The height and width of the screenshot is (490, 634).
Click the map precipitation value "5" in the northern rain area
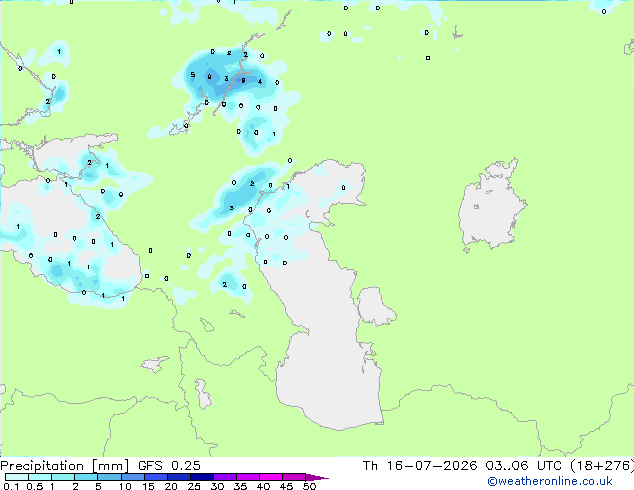[x=193, y=74]
